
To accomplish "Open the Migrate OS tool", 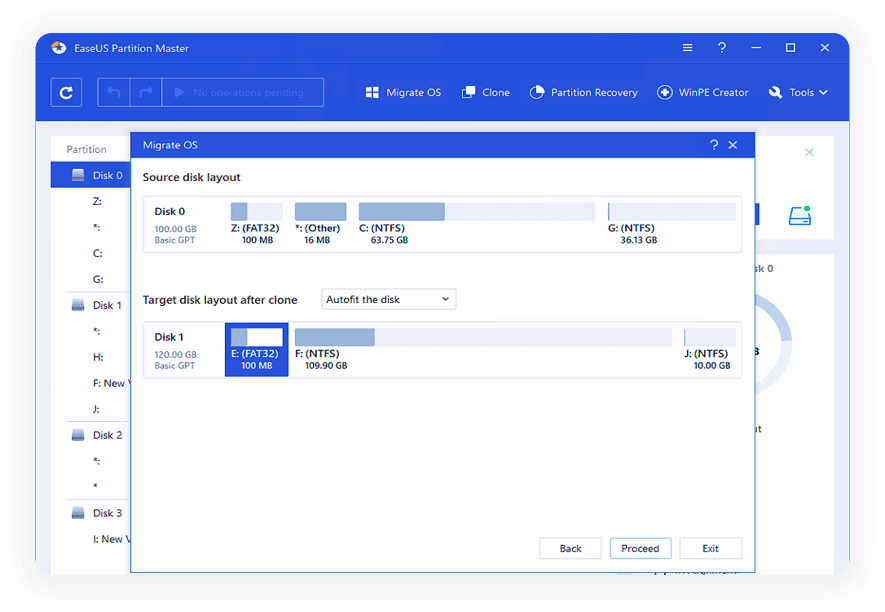I will 404,93.
